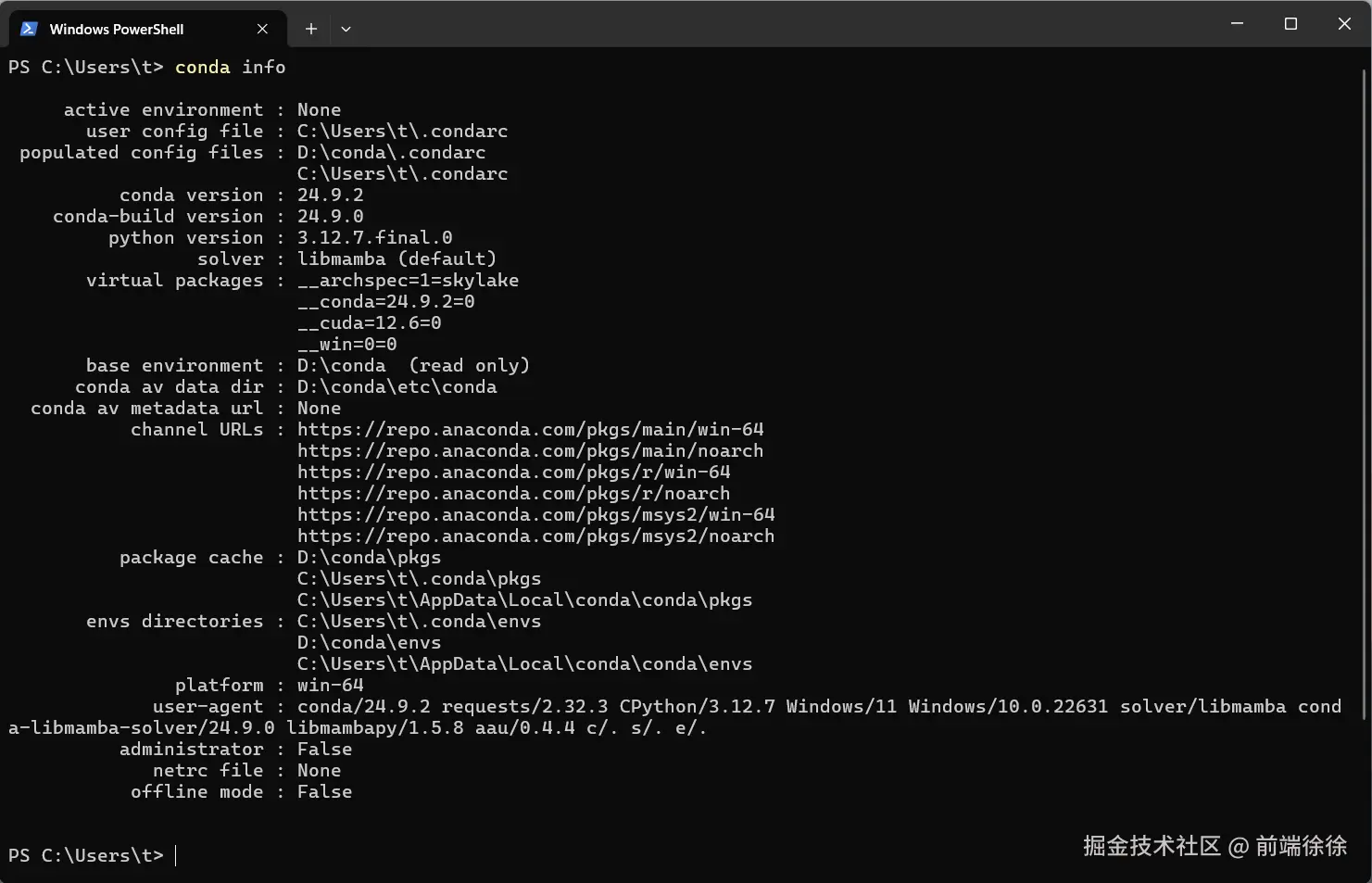The image size is (1372, 883).
Task: Click solver value 'libmamba (default)'
Action: click(396, 259)
